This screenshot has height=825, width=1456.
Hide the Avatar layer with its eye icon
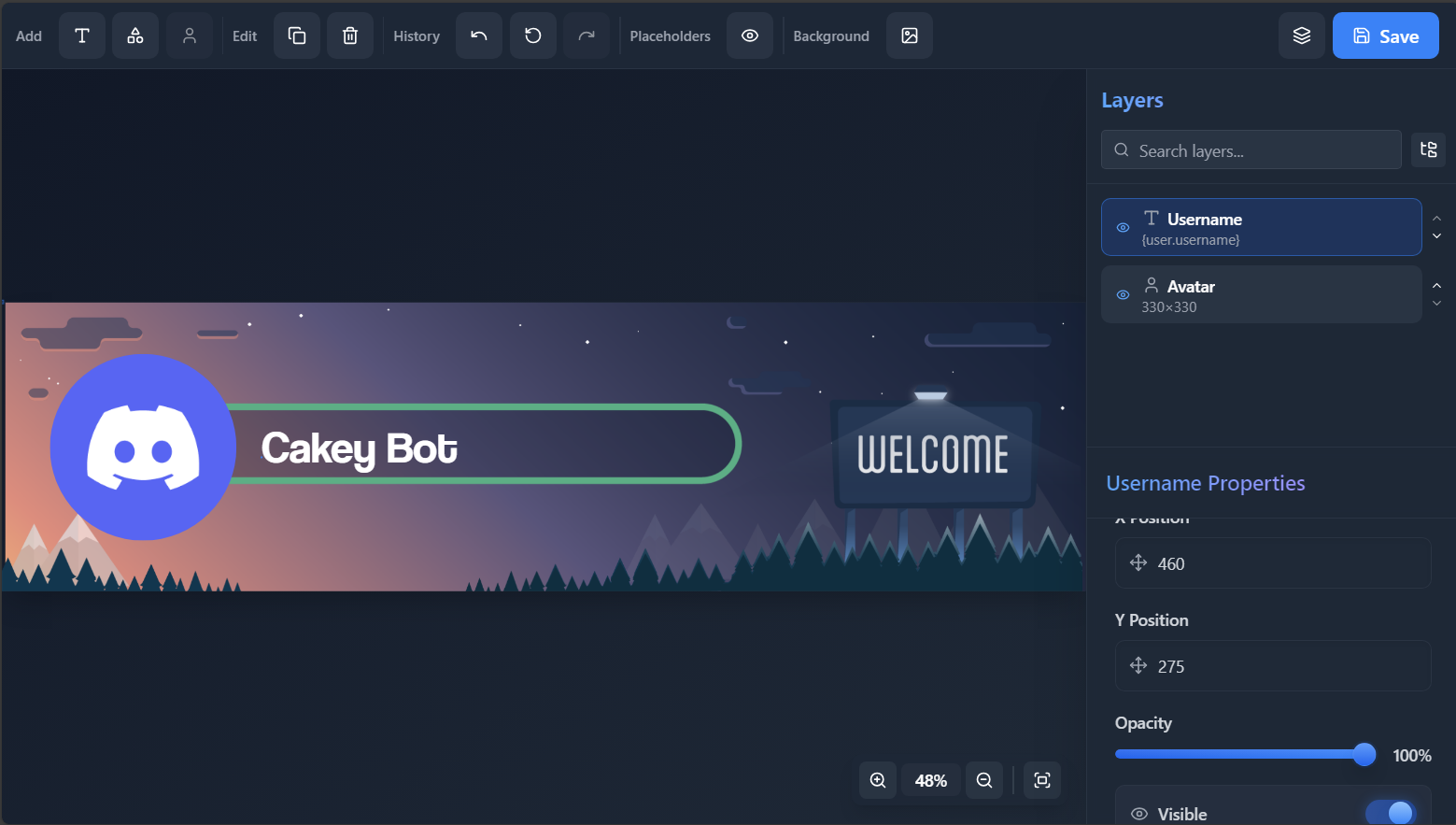point(1124,294)
